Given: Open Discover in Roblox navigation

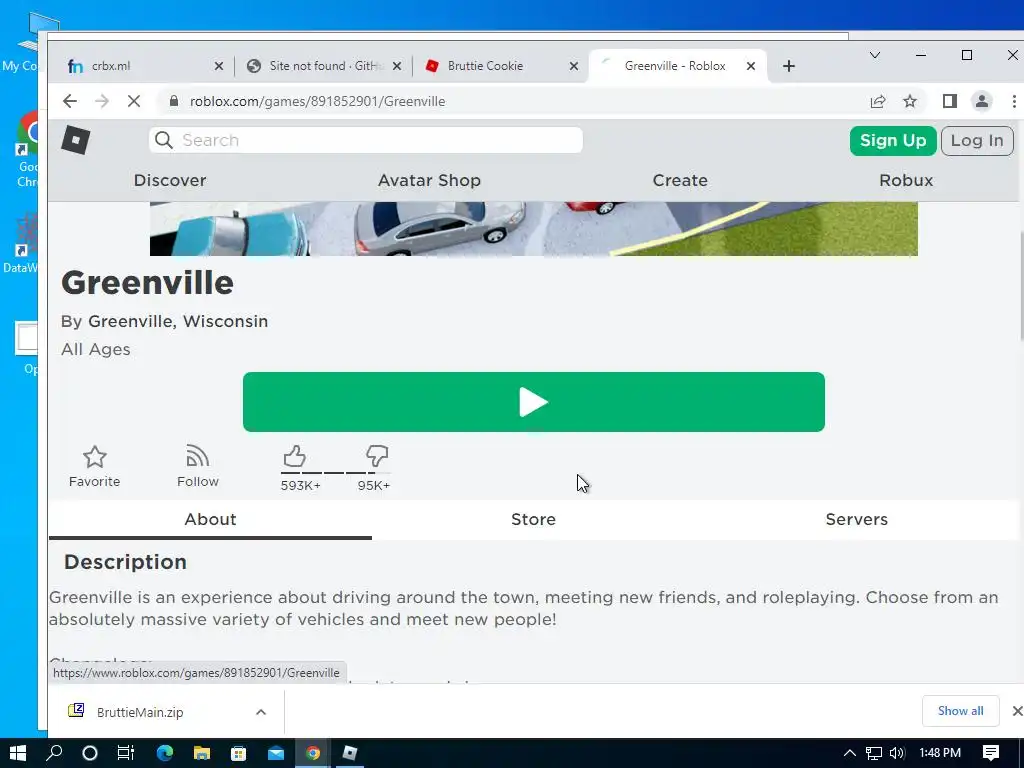Looking at the screenshot, I should pyautogui.click(x=170, y=180).
